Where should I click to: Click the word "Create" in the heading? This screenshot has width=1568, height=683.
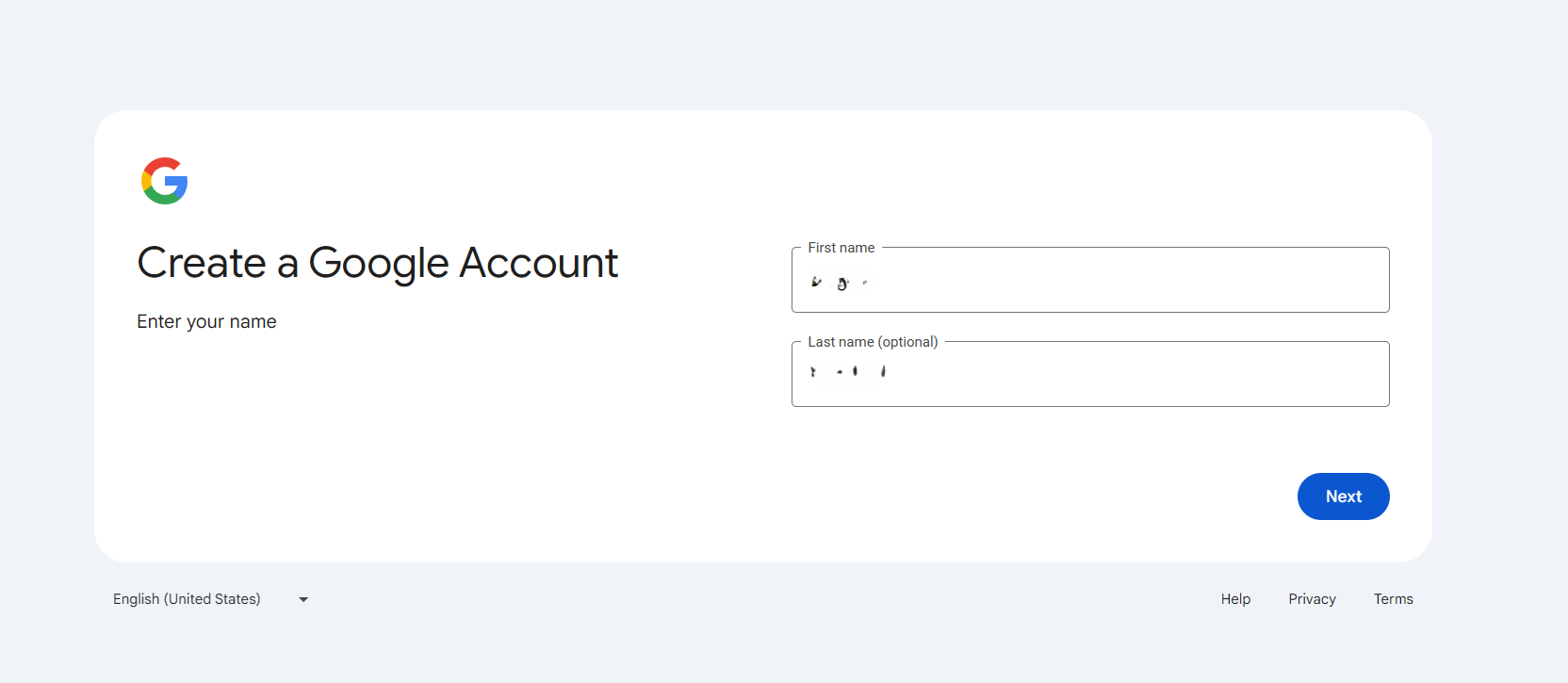202,263
